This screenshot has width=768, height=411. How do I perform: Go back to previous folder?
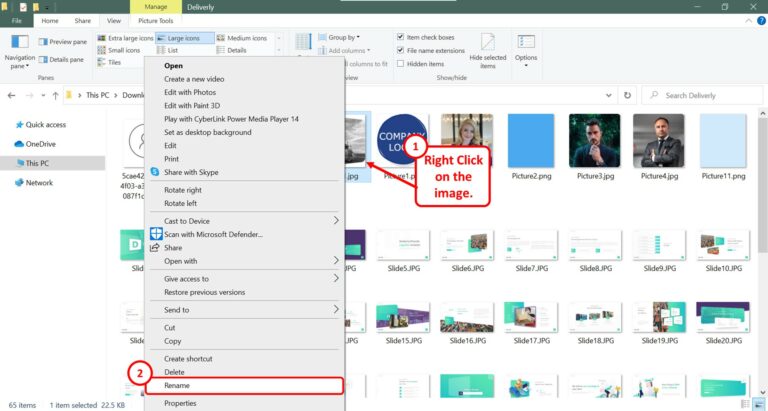pos(11,96)
